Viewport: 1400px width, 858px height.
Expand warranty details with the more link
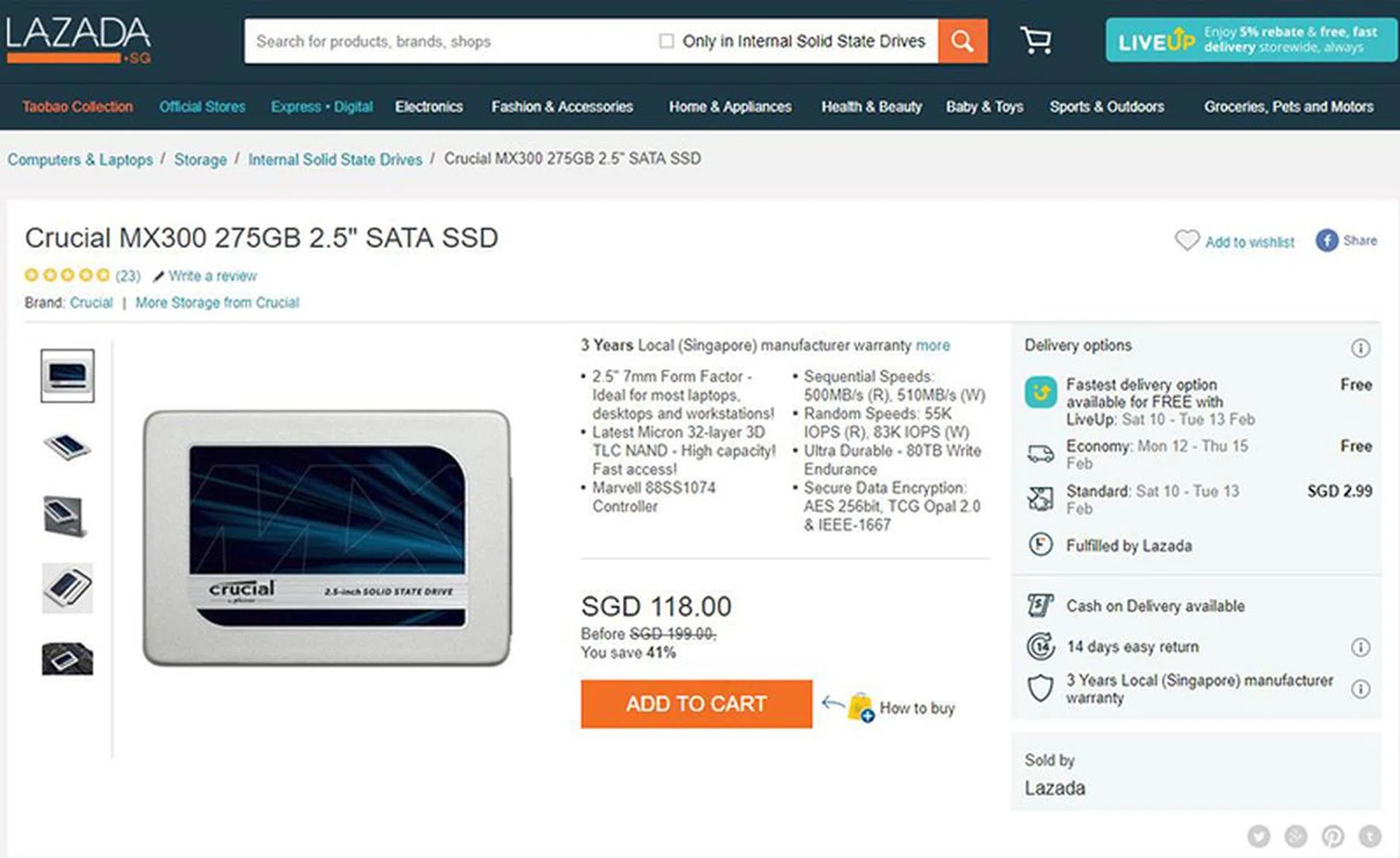click(933, 345)
